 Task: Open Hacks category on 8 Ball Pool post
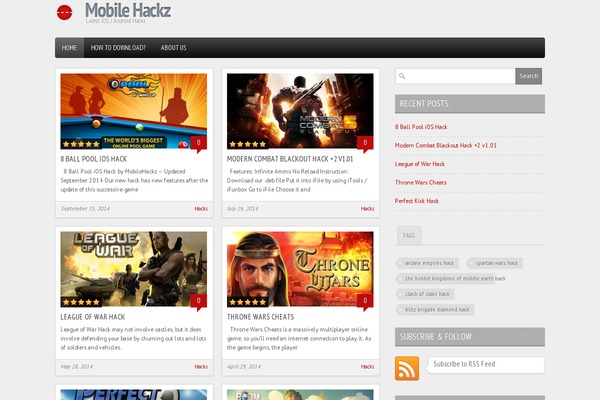[201, 209]
